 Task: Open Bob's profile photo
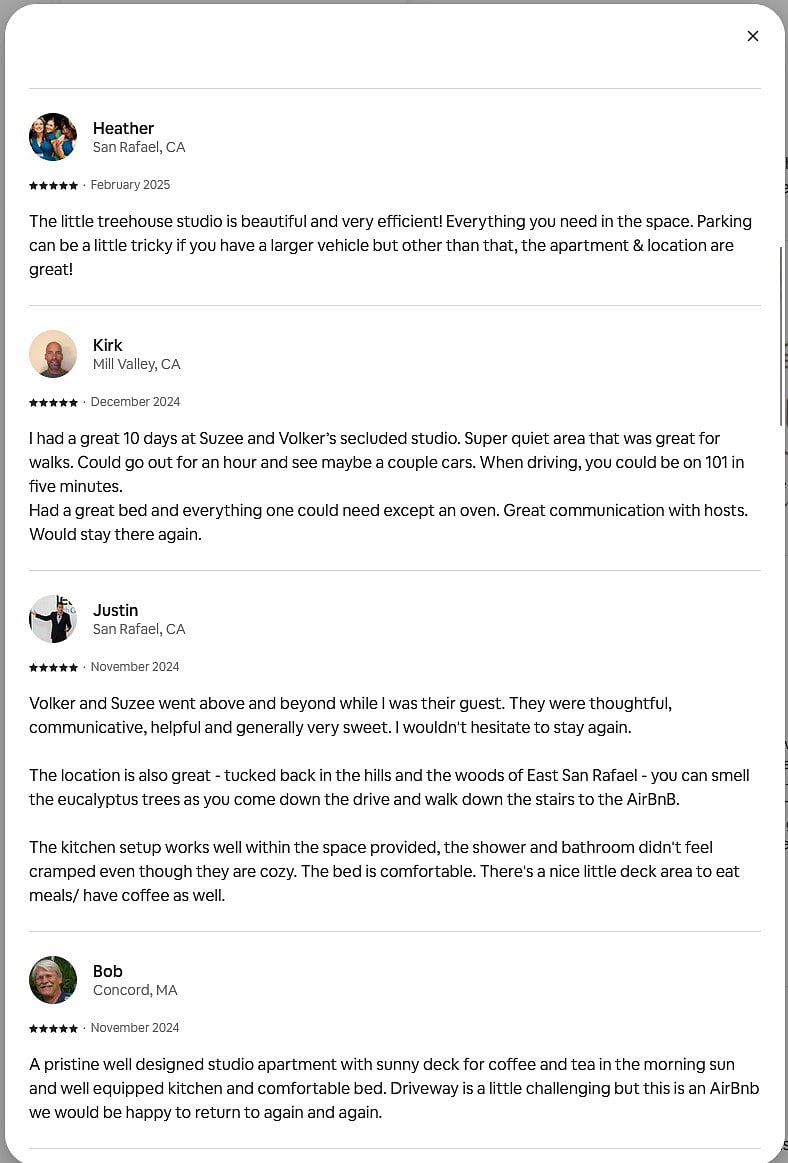(x=53, y=980)
